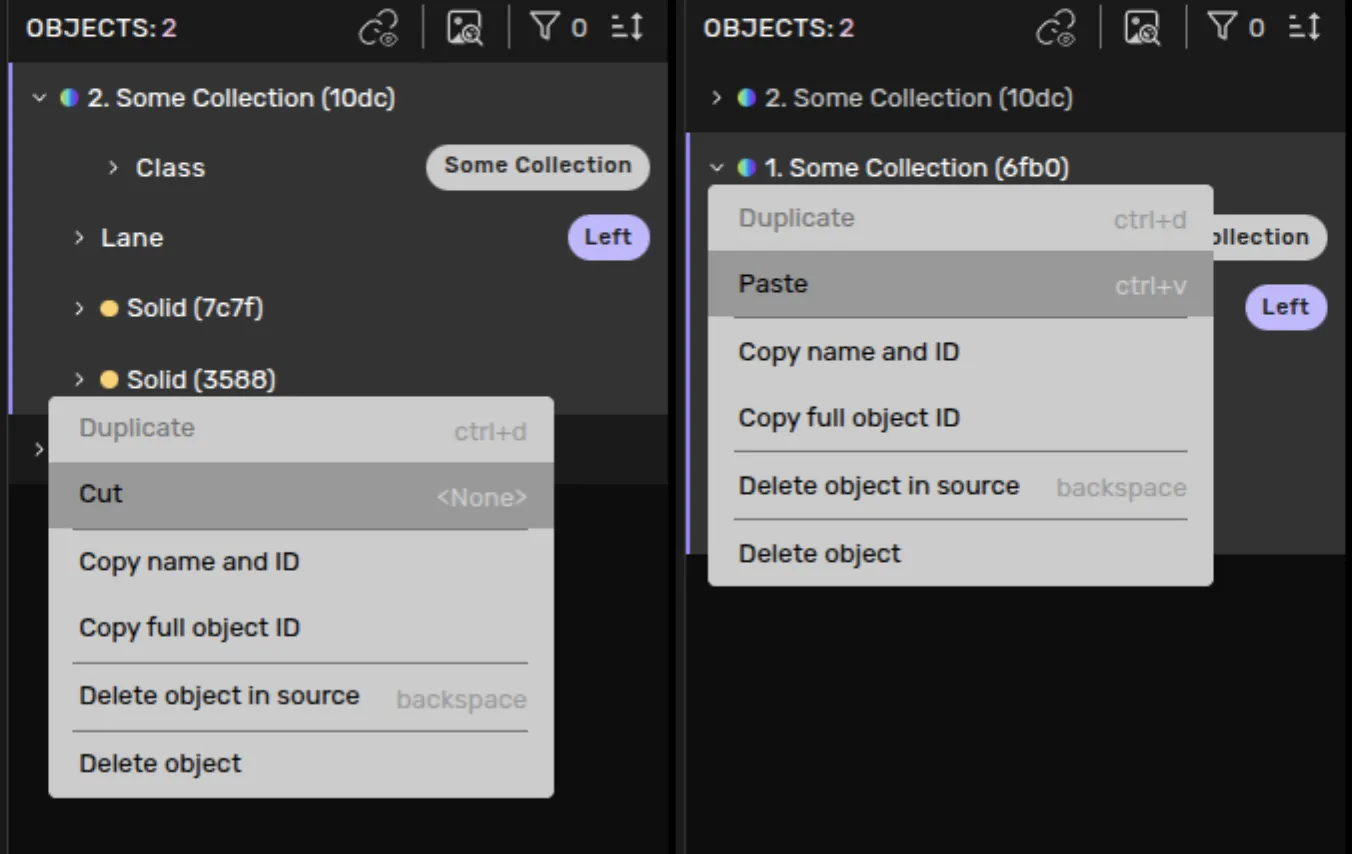The image size is (1352, 854).
Task: Click the image search icon in left panel
Action: (465, 28)
